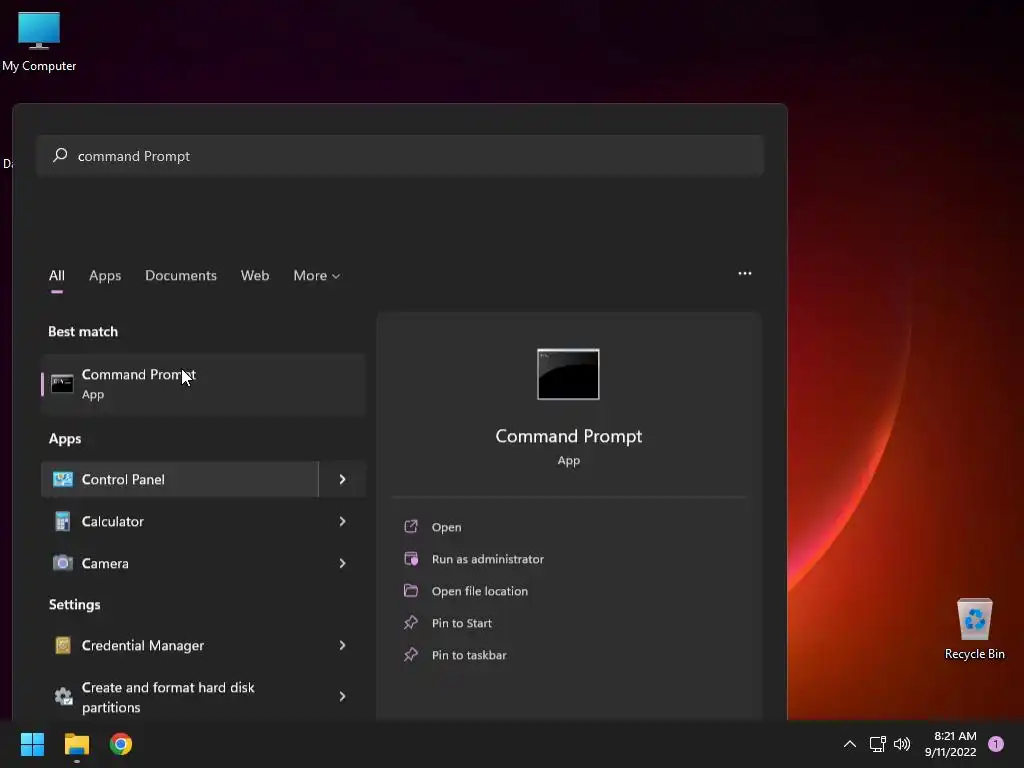Switch to the Documents search tab
This screenshot has width=1024, height=768.
pos(181,276)
